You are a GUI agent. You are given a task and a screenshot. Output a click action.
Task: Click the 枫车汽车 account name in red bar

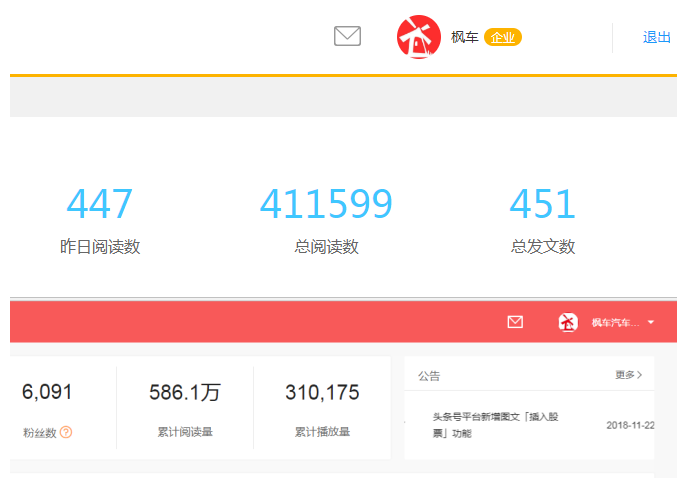(614, 322)
